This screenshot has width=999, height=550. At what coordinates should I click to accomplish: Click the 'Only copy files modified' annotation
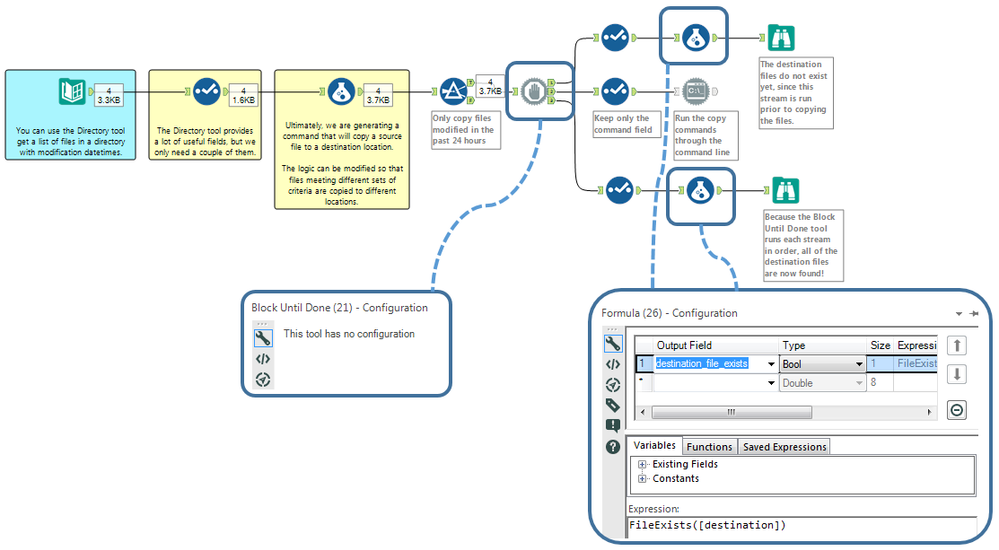click(466, 129)
